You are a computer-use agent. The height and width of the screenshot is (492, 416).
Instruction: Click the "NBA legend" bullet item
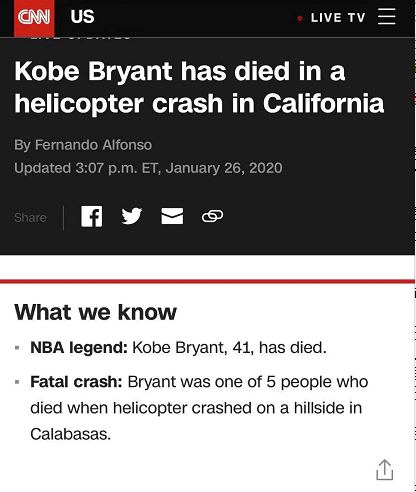click(x=178, y=348)
